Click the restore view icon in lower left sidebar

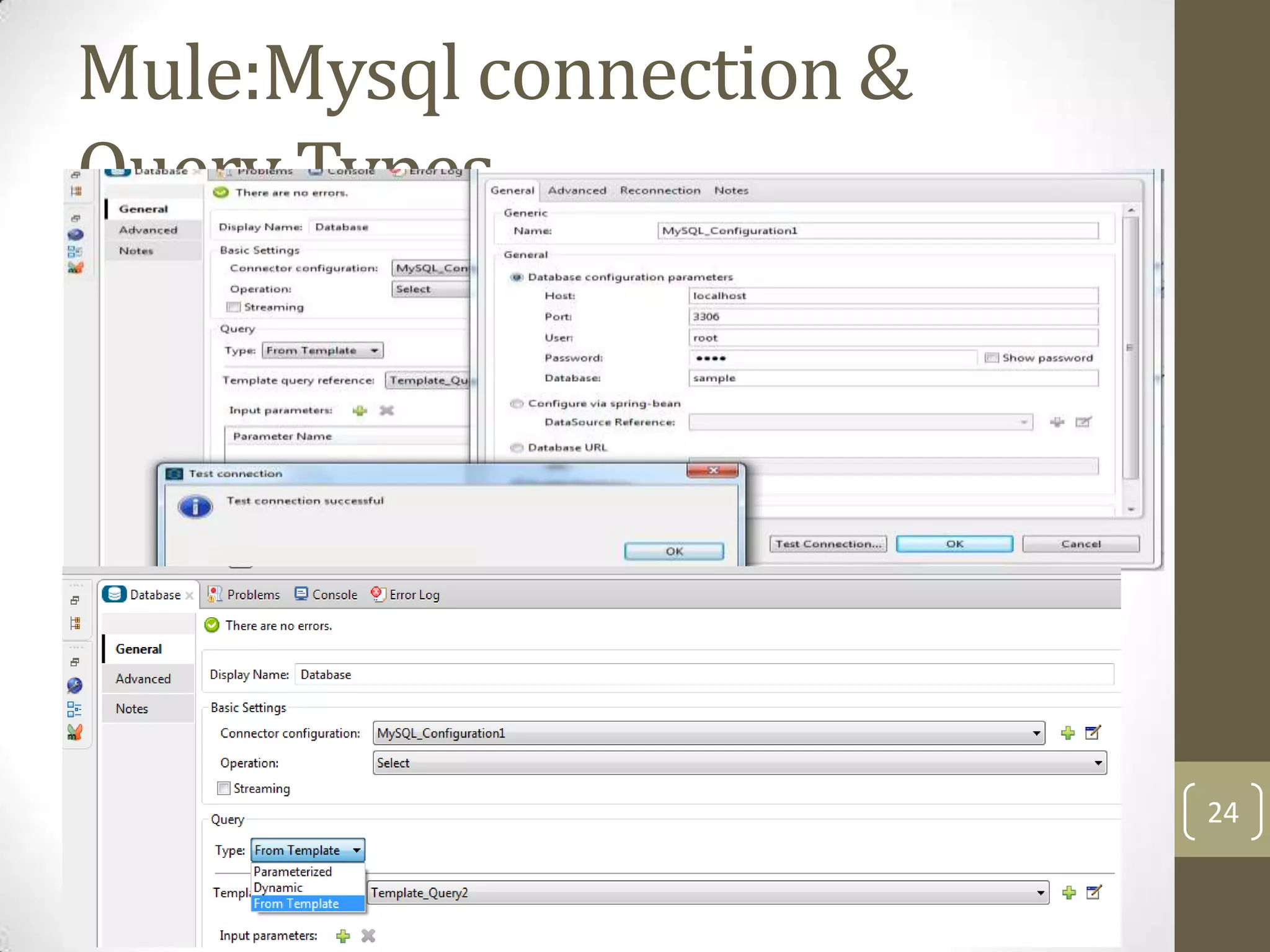[x=75, y=600]
